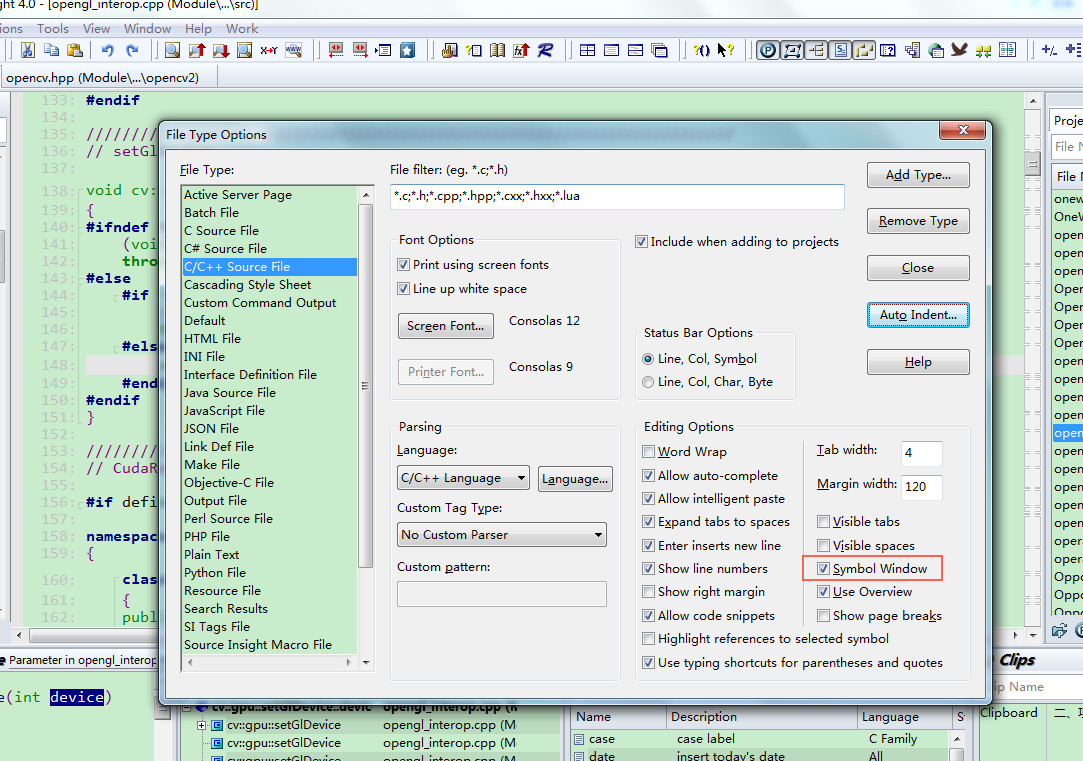Click the Lookup References hand icon
The height and width of the screenshot is (761, 1083).
pyautogui.click(x=450, y=50)
